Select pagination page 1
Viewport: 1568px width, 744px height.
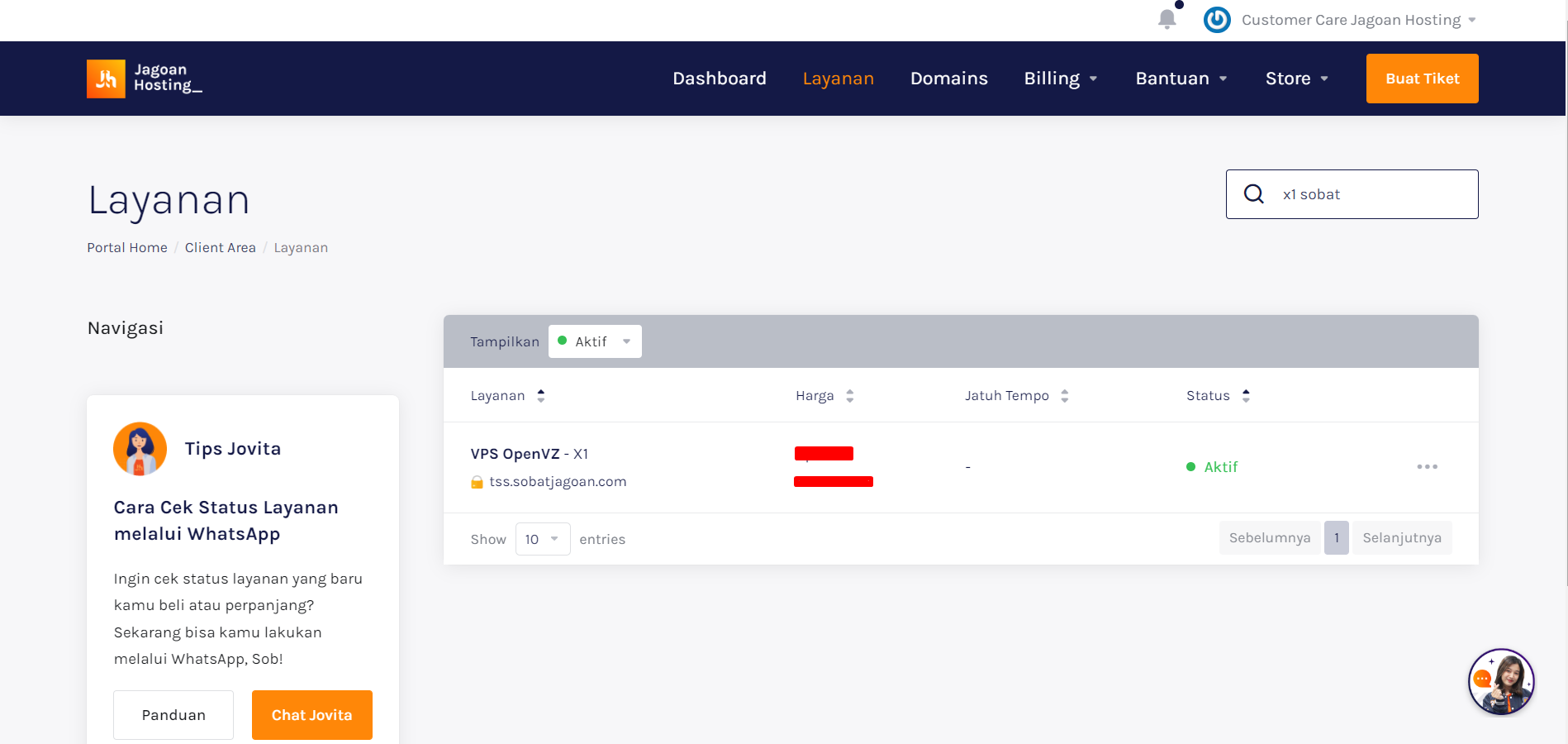pos(1337,538)
